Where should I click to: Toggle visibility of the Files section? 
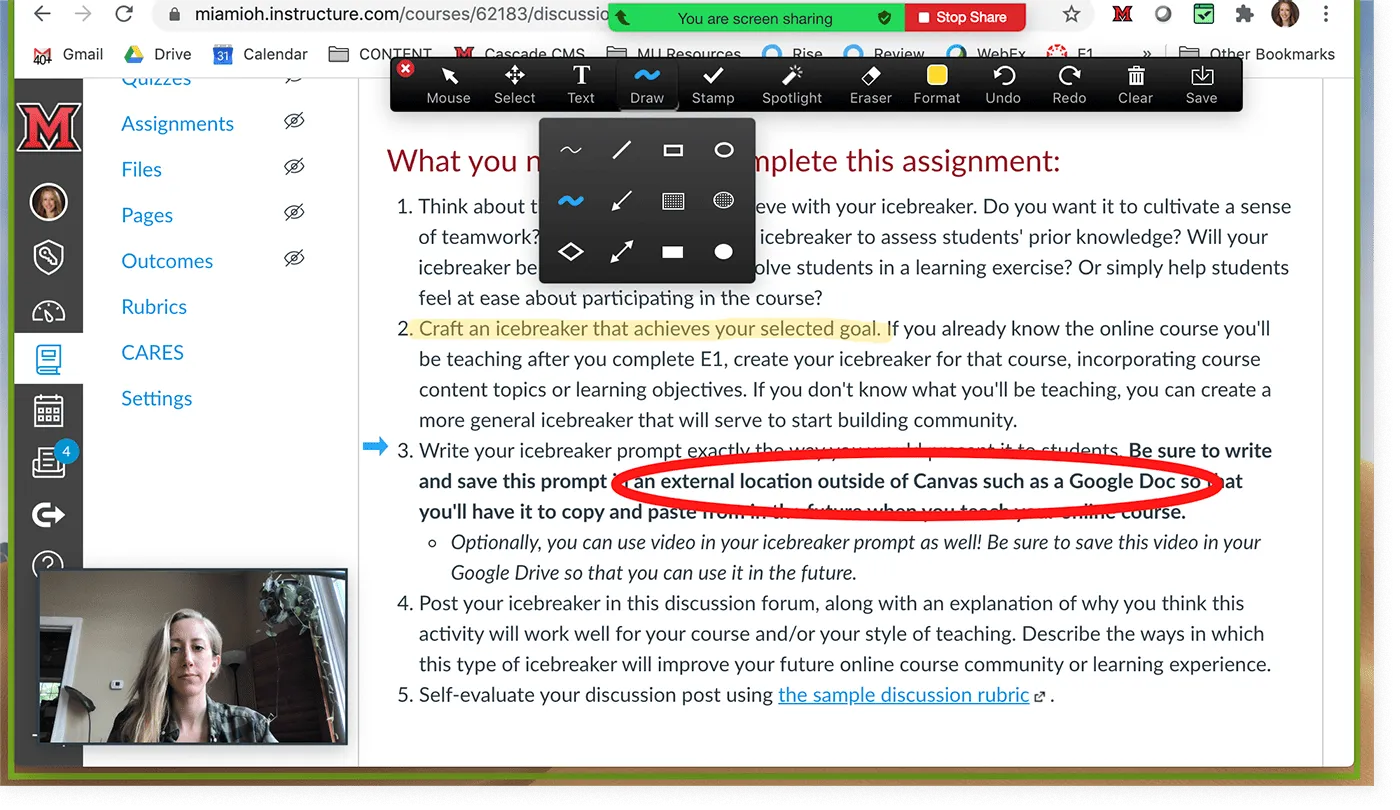(x=294, y=168)
